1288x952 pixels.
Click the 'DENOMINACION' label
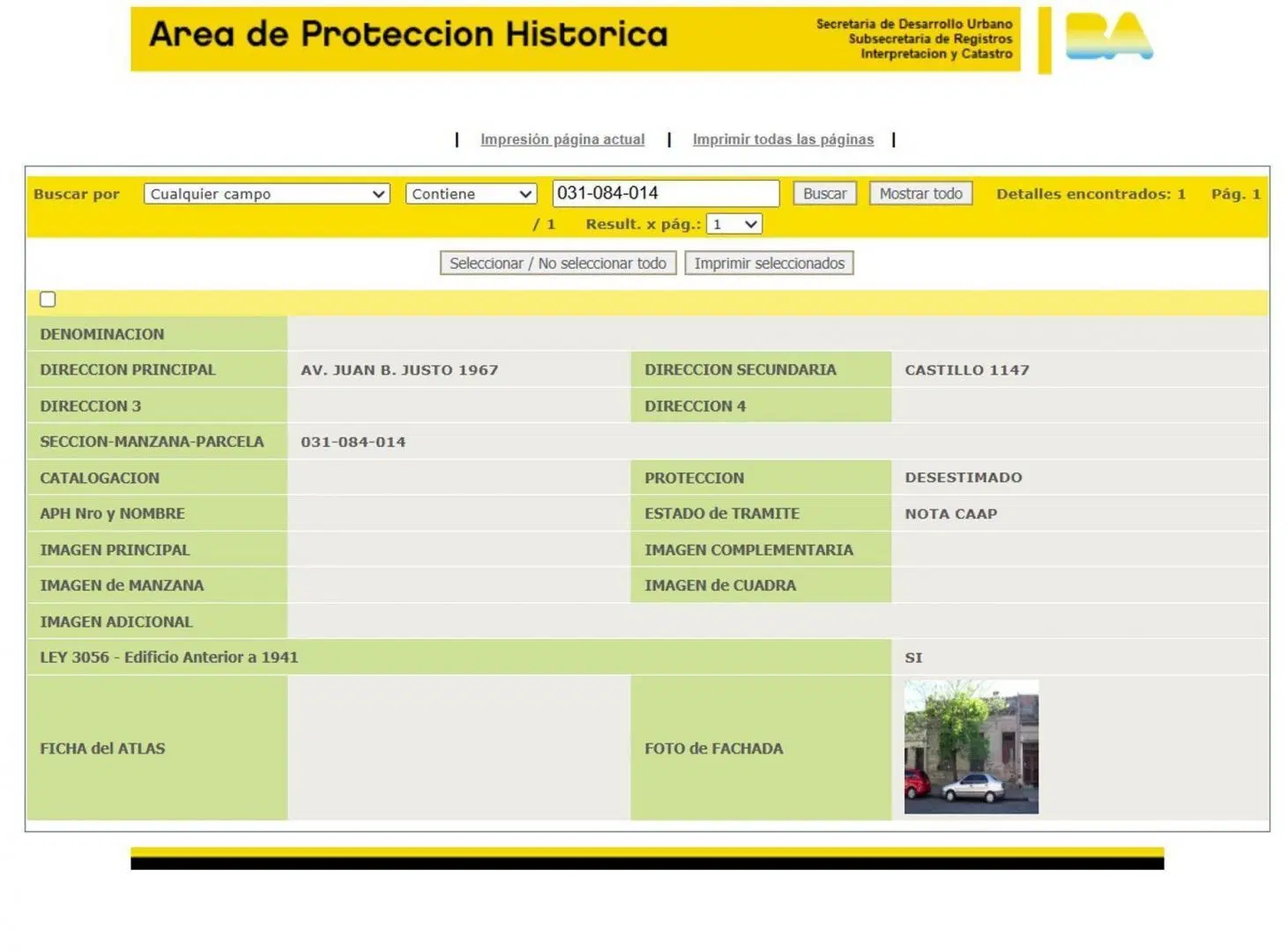[x=102, y=334]
